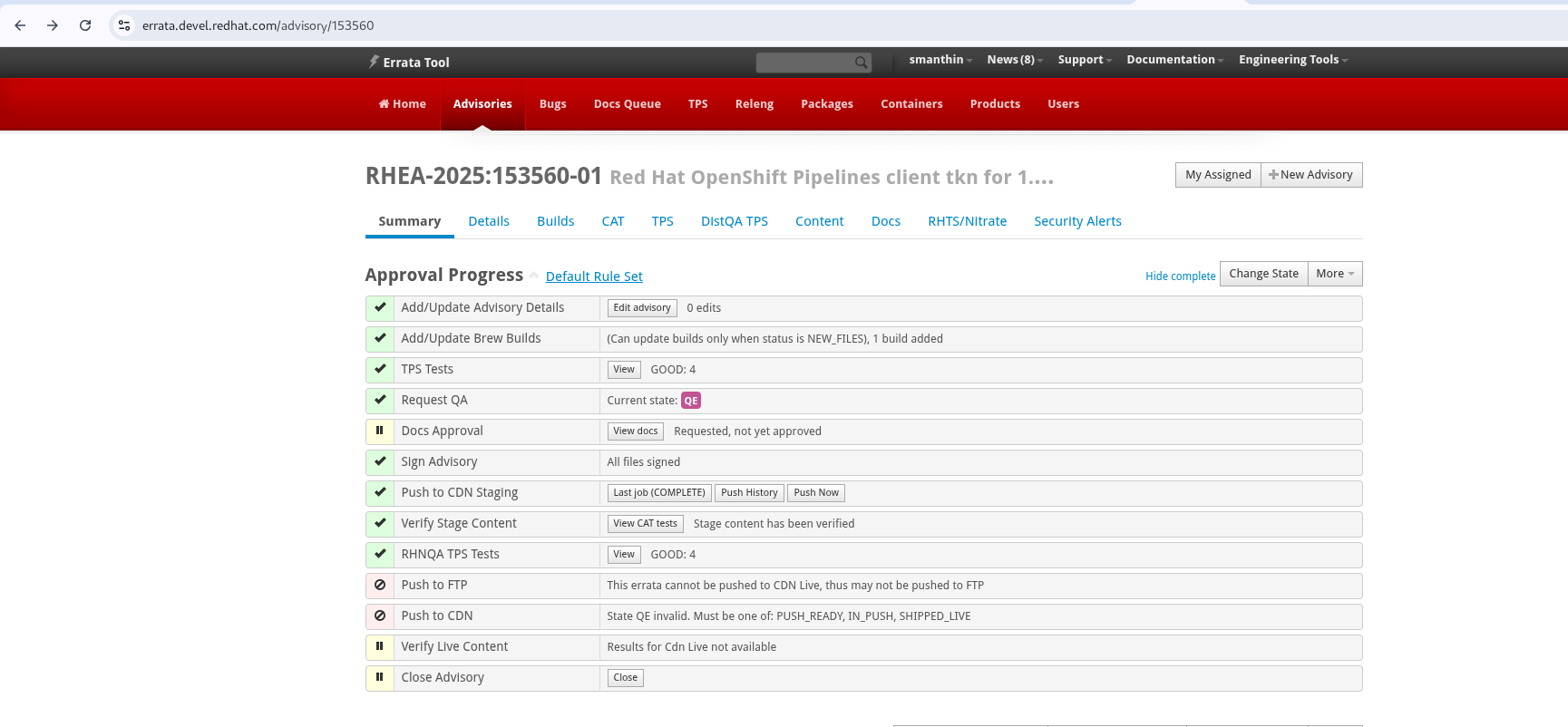Click the View docs button
This screenshot has height=727, width=1568.
click(636, 431)
